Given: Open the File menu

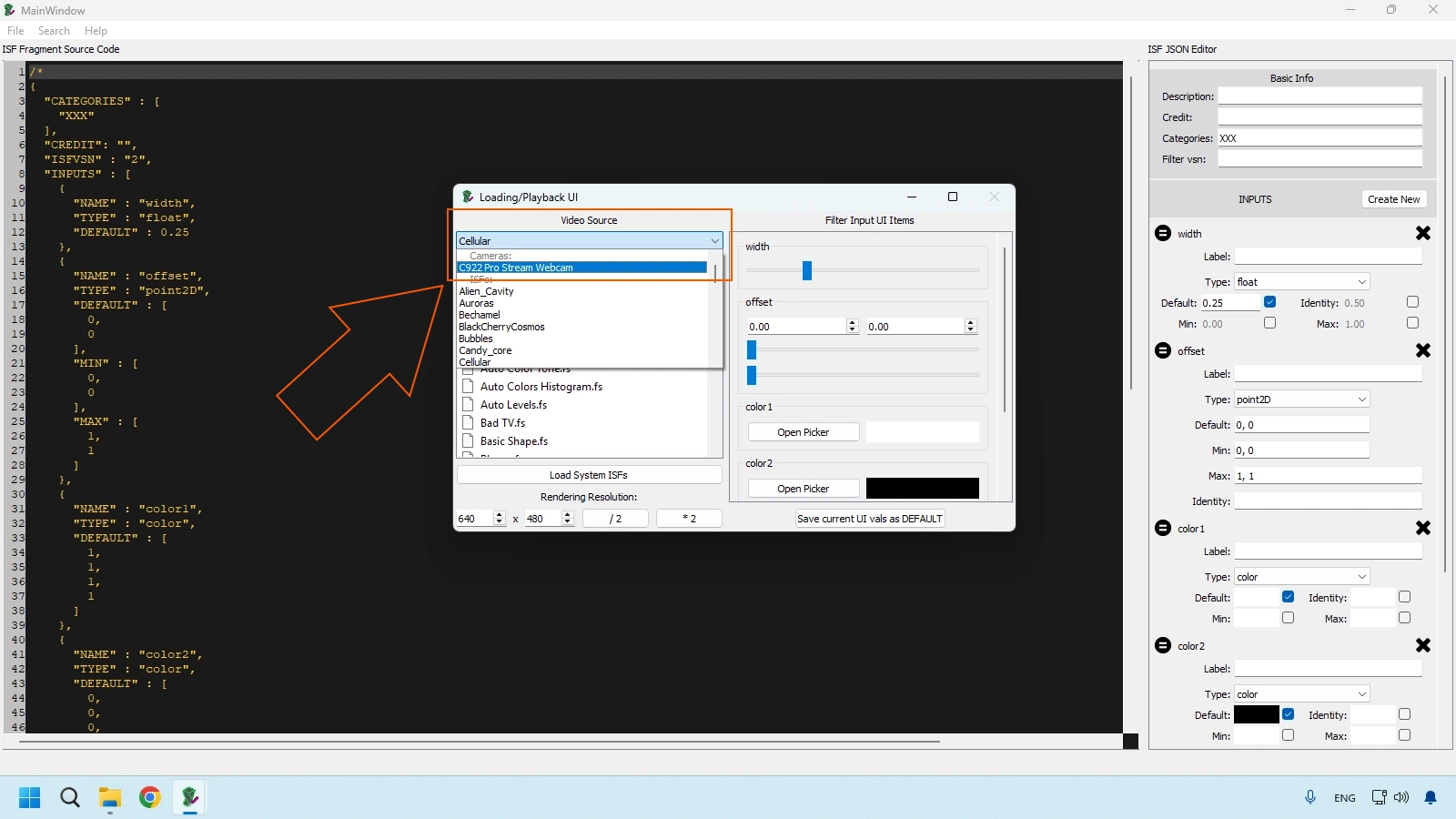Looking at the screenshot, I should [15, 31].
